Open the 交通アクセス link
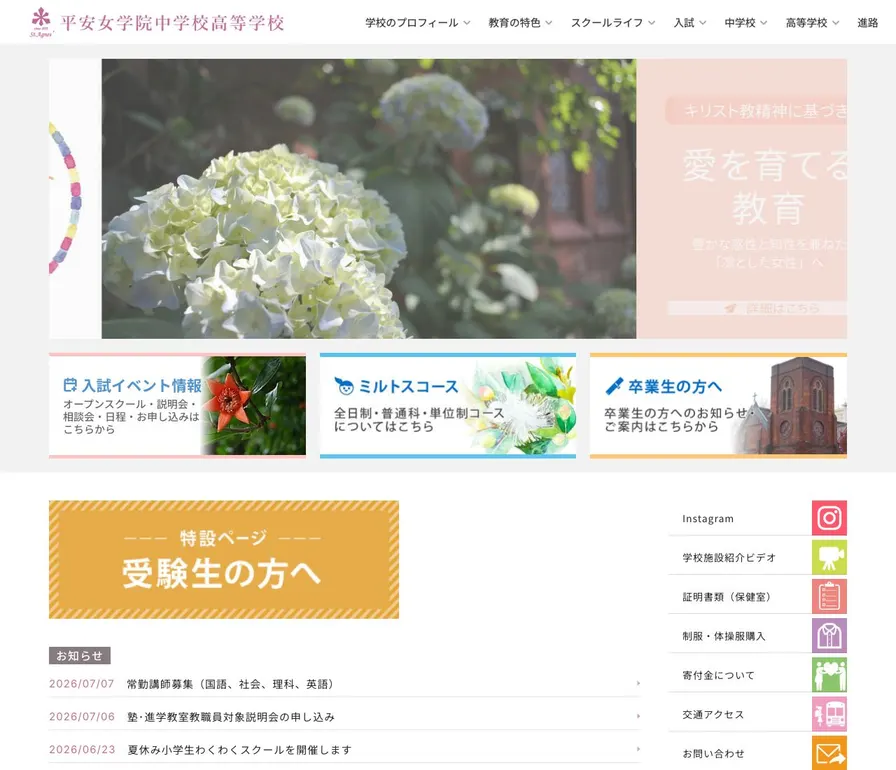The height and width of the screenshot is (770, 896). click(x=713, y=715)
